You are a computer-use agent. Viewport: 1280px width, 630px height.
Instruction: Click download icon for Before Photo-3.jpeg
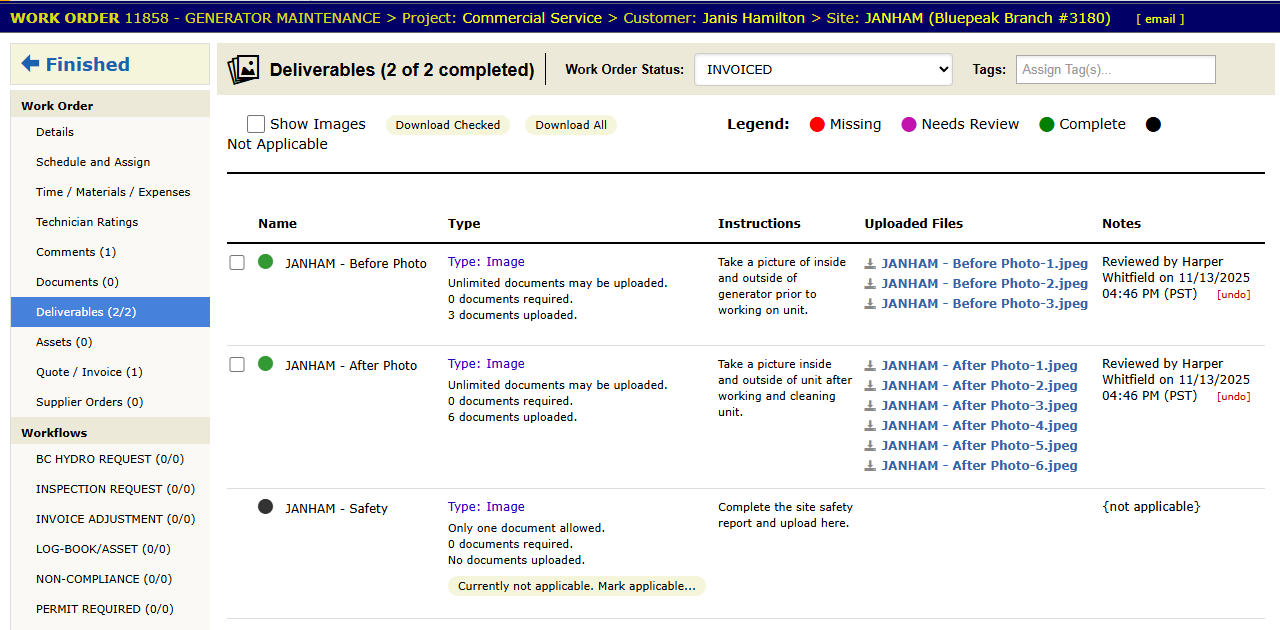pos(870,304)
